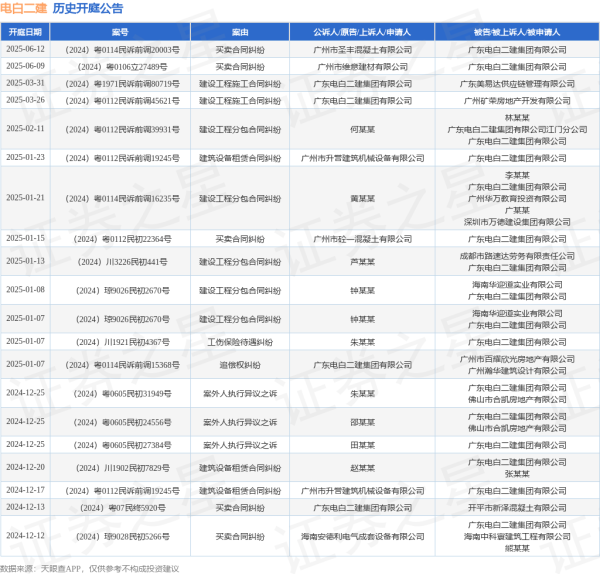Click case number '川1921民初4367号'
The width and height of the screenshot is (600, 574).
(x=137, y=342)
